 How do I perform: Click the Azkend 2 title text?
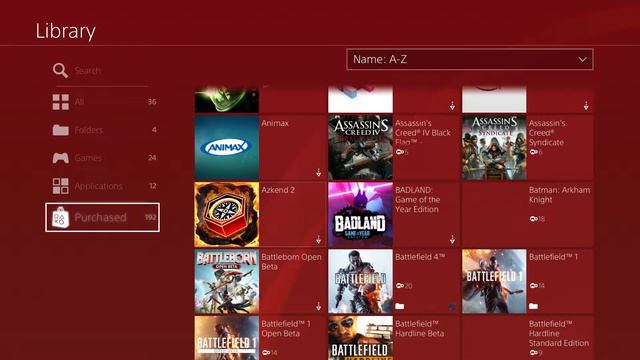[278, 190]
